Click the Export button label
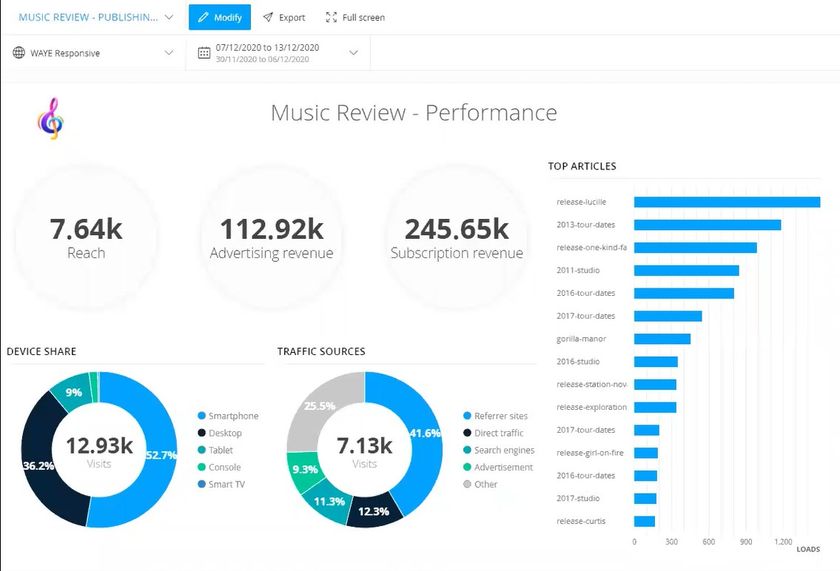The width and height of the screenshot is (840, 571). pos(292,18)
